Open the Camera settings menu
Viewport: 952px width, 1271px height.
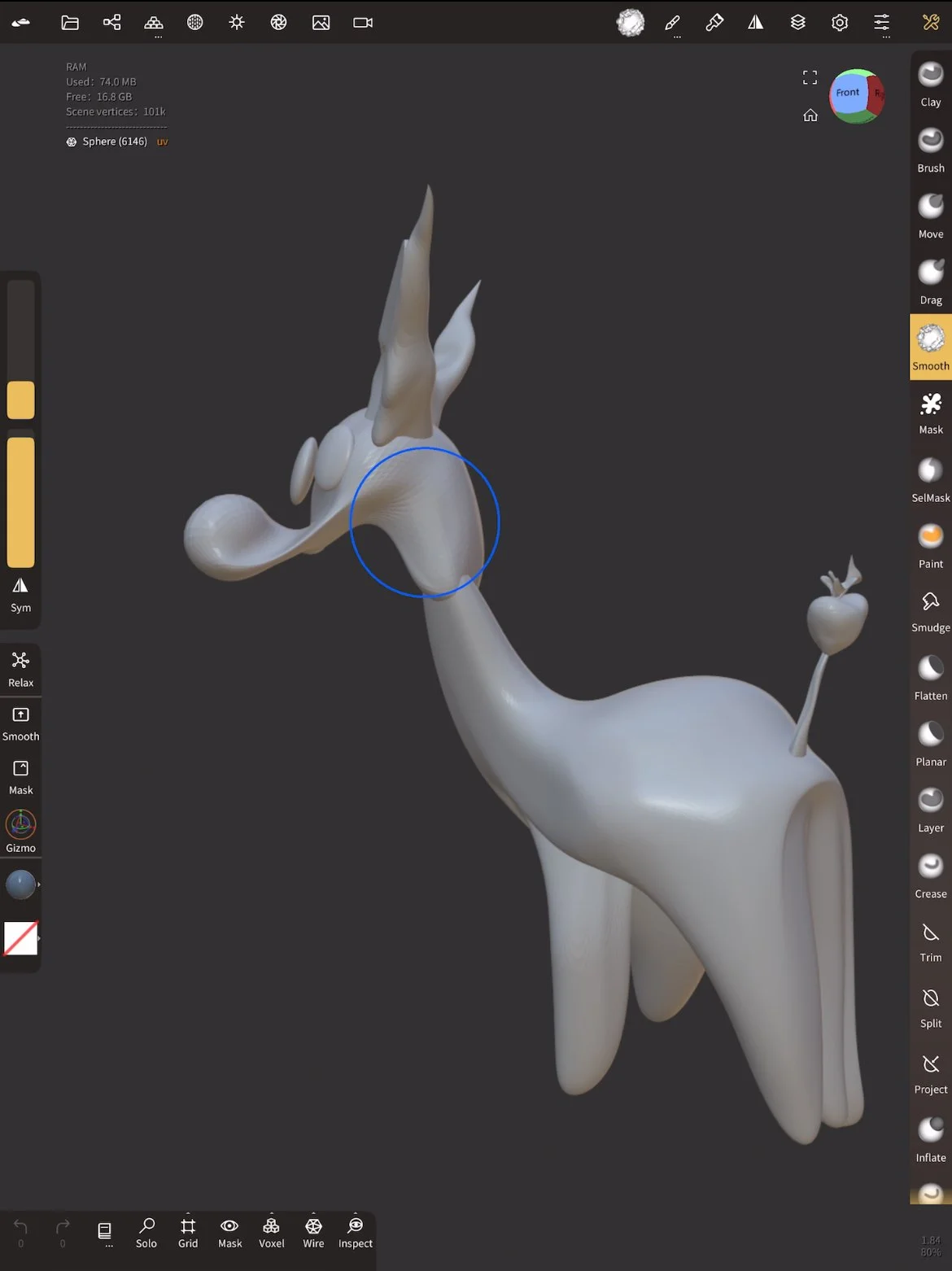point(363,23)
